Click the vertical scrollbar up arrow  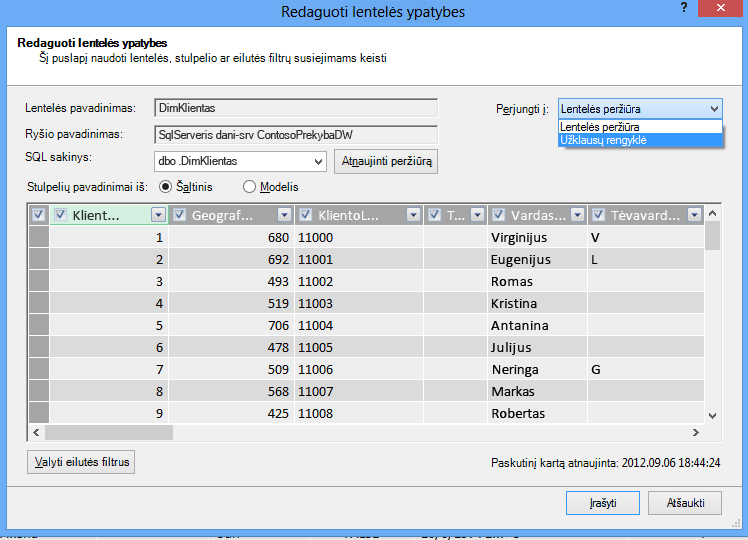click(x=713, y=213)
